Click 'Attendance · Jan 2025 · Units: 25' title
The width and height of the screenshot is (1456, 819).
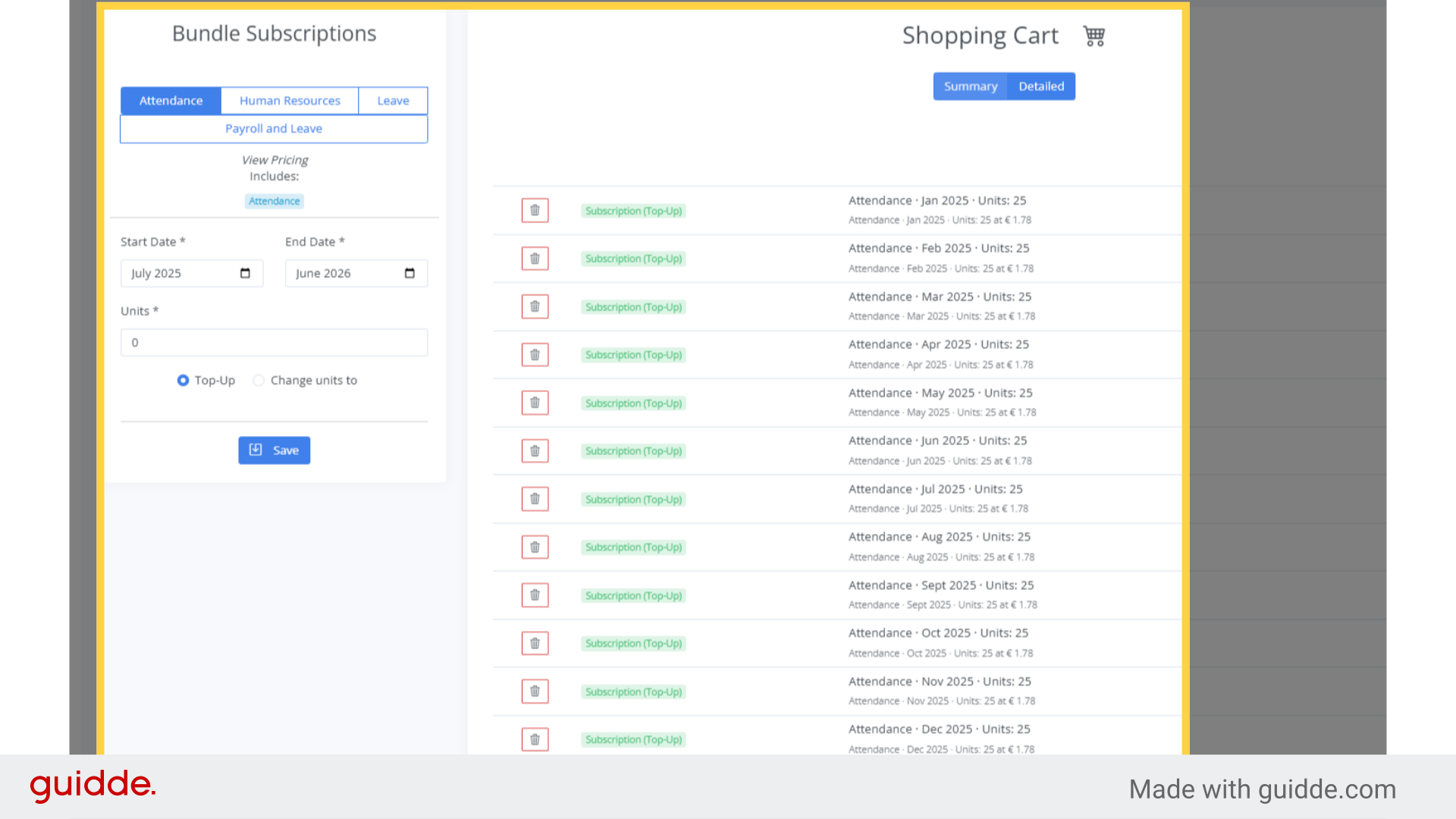(937, 200)
